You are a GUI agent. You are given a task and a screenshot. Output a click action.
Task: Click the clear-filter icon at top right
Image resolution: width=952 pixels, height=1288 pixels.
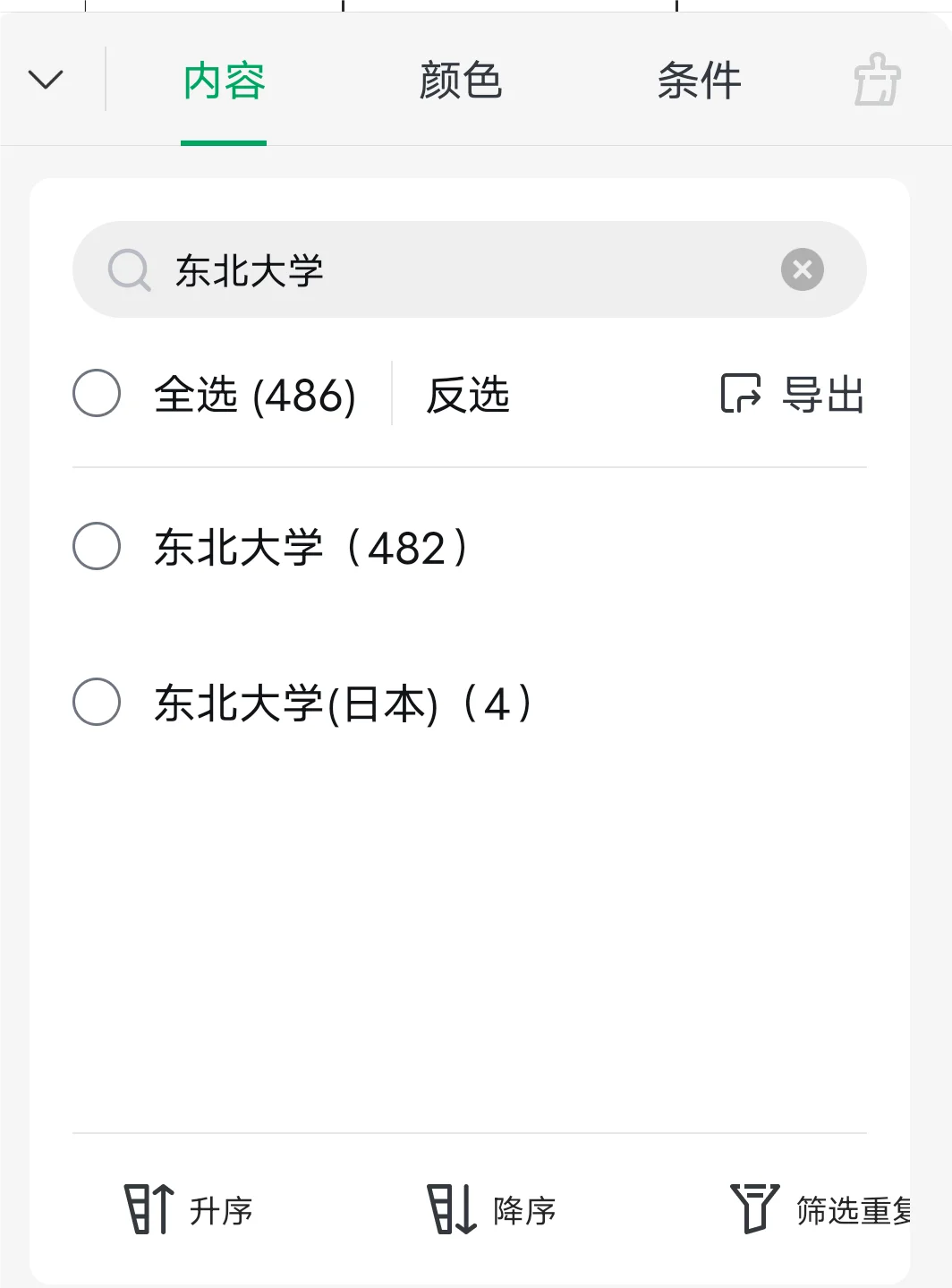pyautogui.click(x=877, y=81)
